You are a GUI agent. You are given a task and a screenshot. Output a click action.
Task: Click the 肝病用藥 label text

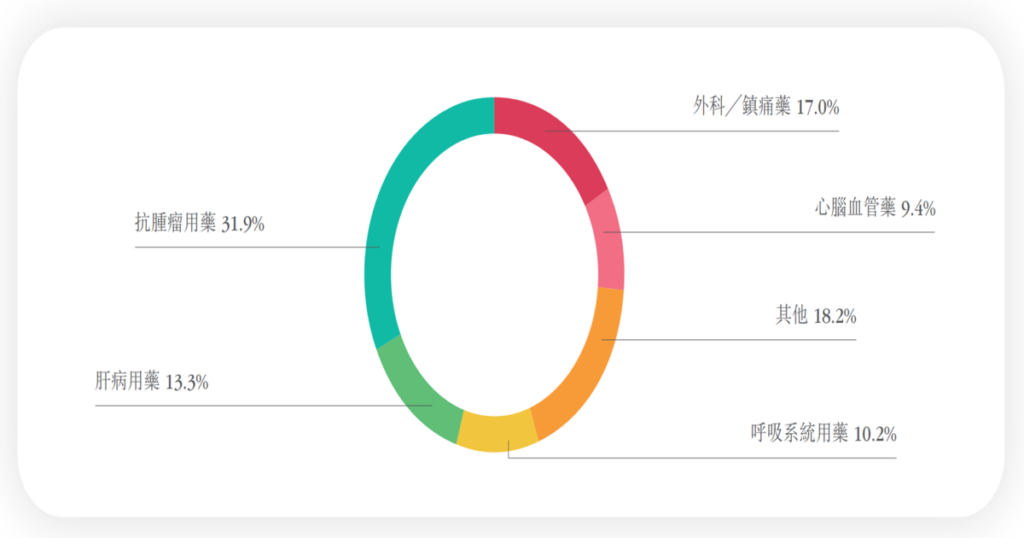click(127, 381)
